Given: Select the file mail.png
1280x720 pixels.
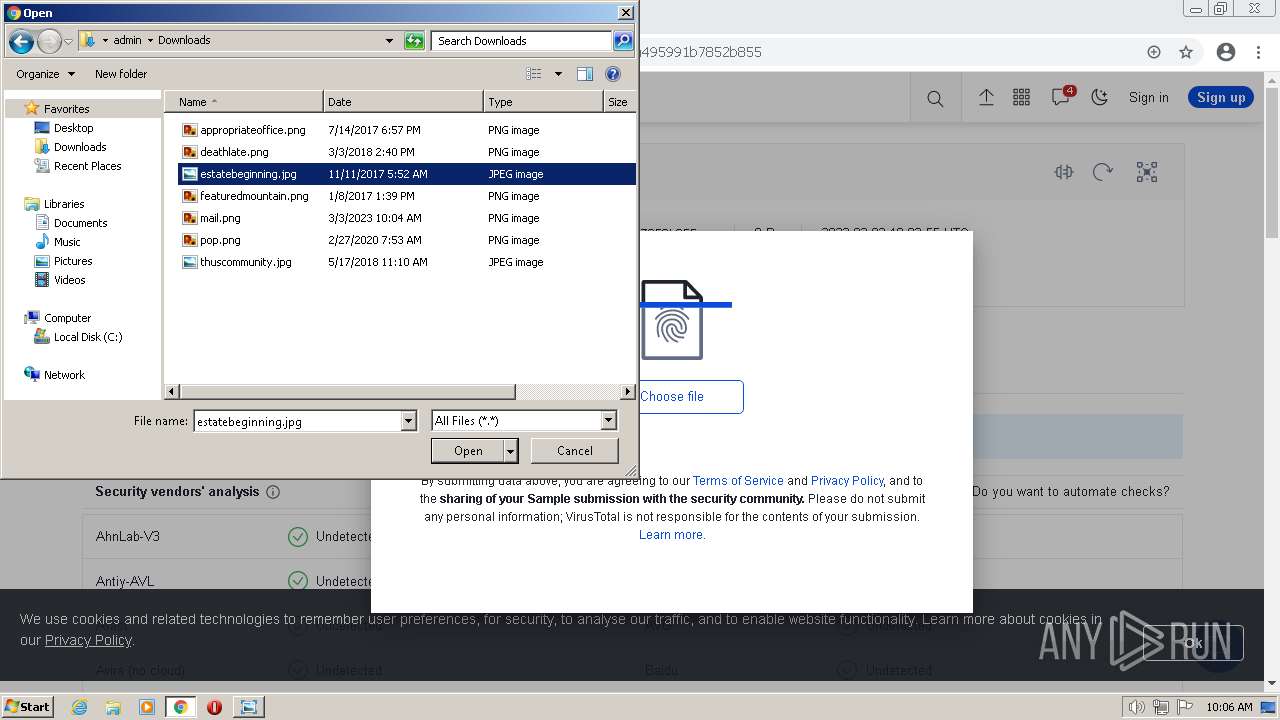Looking at the screenshot, I should (220, 218).
